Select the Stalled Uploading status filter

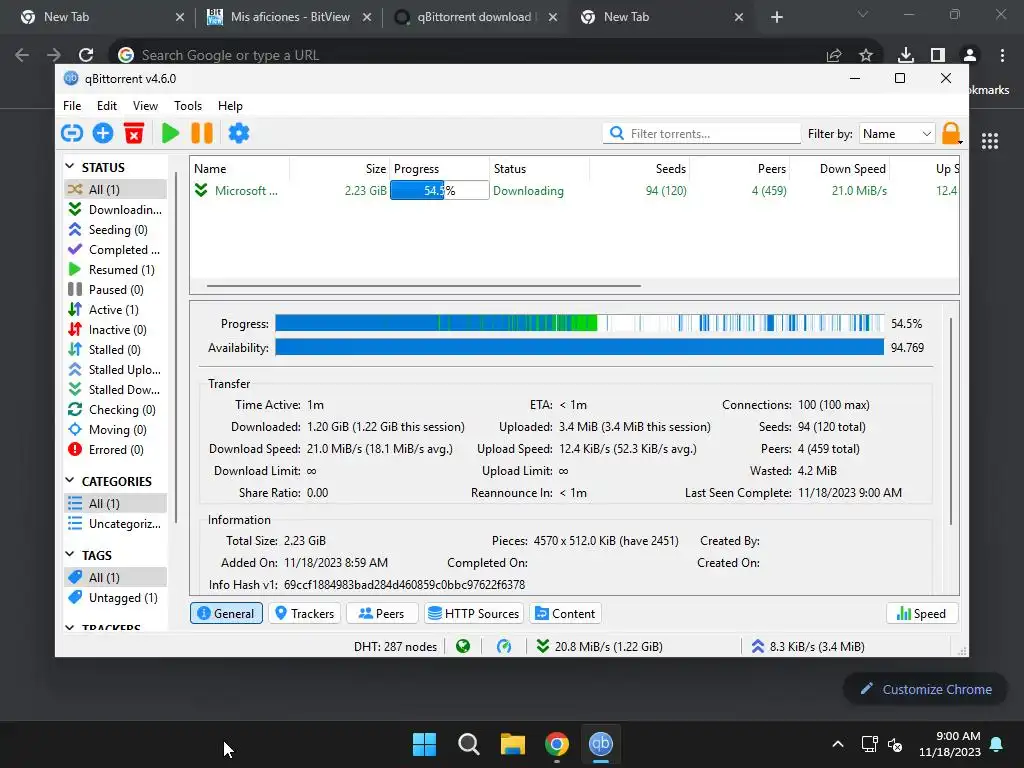click(x=116, y=370)
